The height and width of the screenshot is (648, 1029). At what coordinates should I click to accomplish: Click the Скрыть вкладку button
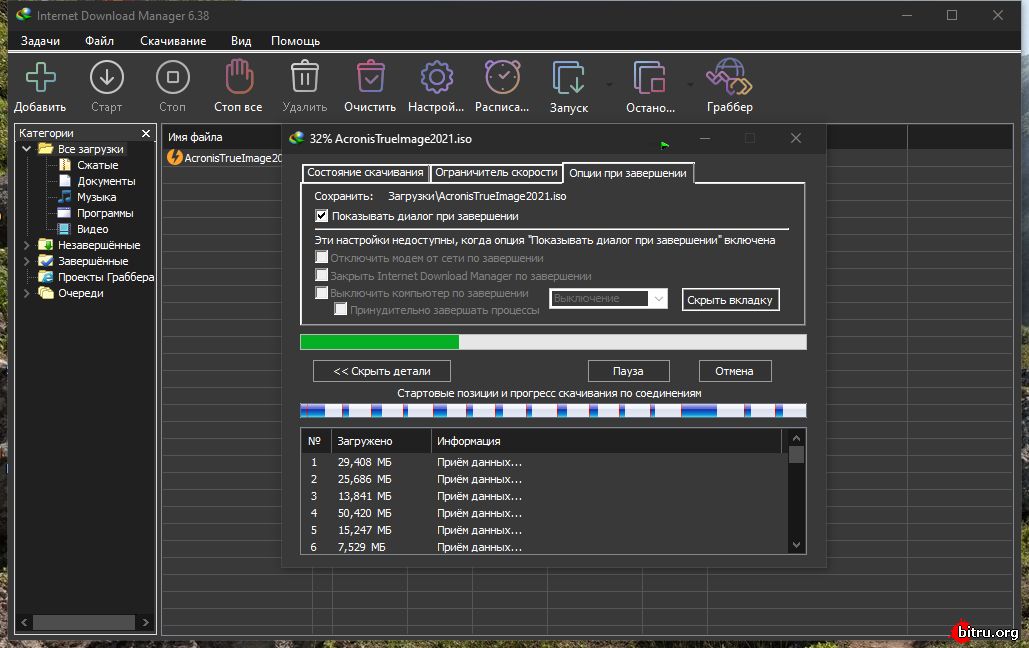pos(730,299)
